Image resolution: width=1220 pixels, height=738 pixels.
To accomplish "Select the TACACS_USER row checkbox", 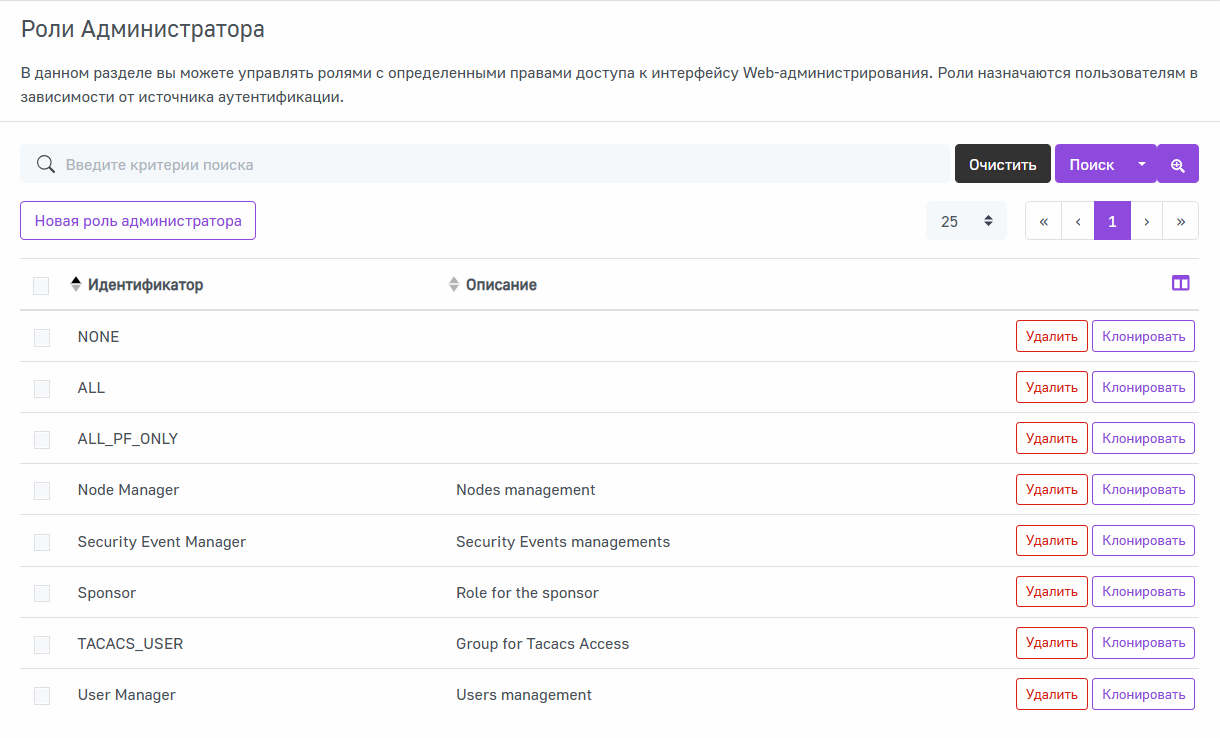I will (x=42, y=645).
